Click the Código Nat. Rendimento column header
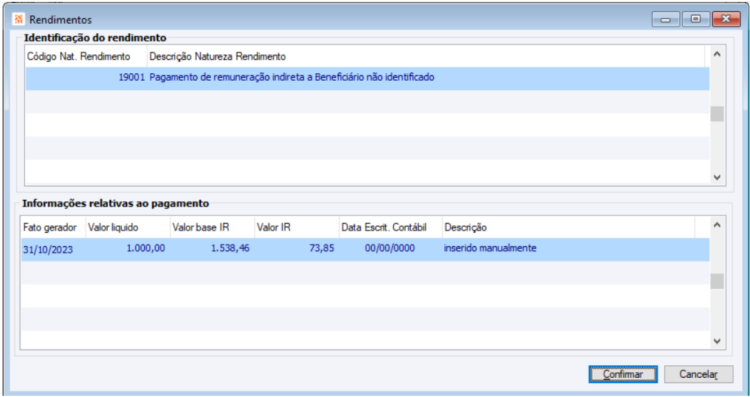The image size is (750, 397). pos(86,56)
